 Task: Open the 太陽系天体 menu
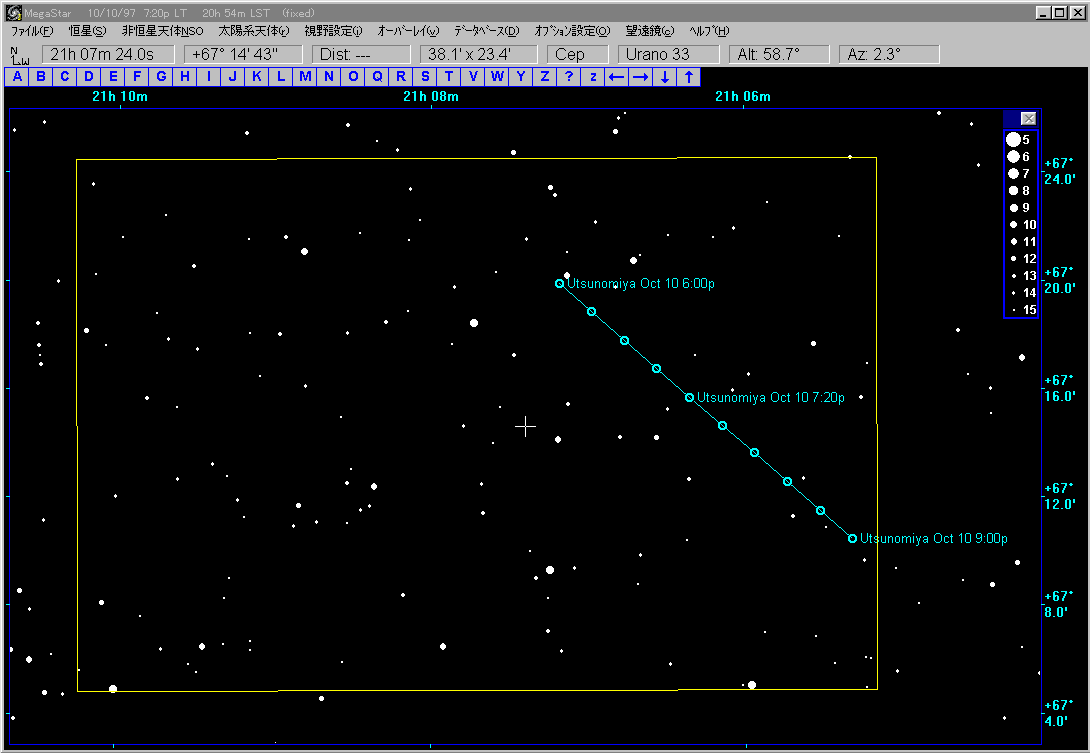pyautogui.click(x=254, y=31)
